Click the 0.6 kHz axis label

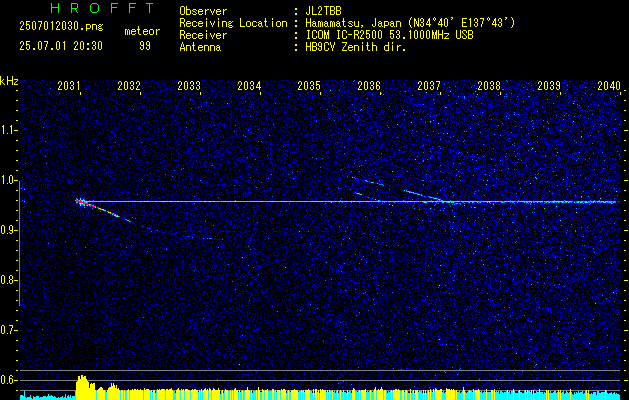click(x=8, y=380)
